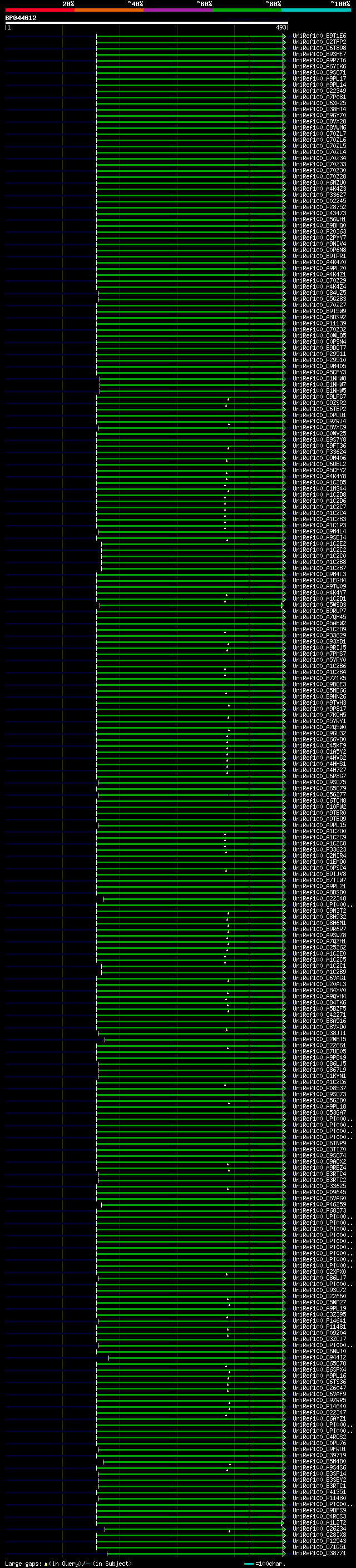Select the UniRef100_B9GY70 label
Viewport: 356px width, 1568px height.
click(x=319, y=116)
